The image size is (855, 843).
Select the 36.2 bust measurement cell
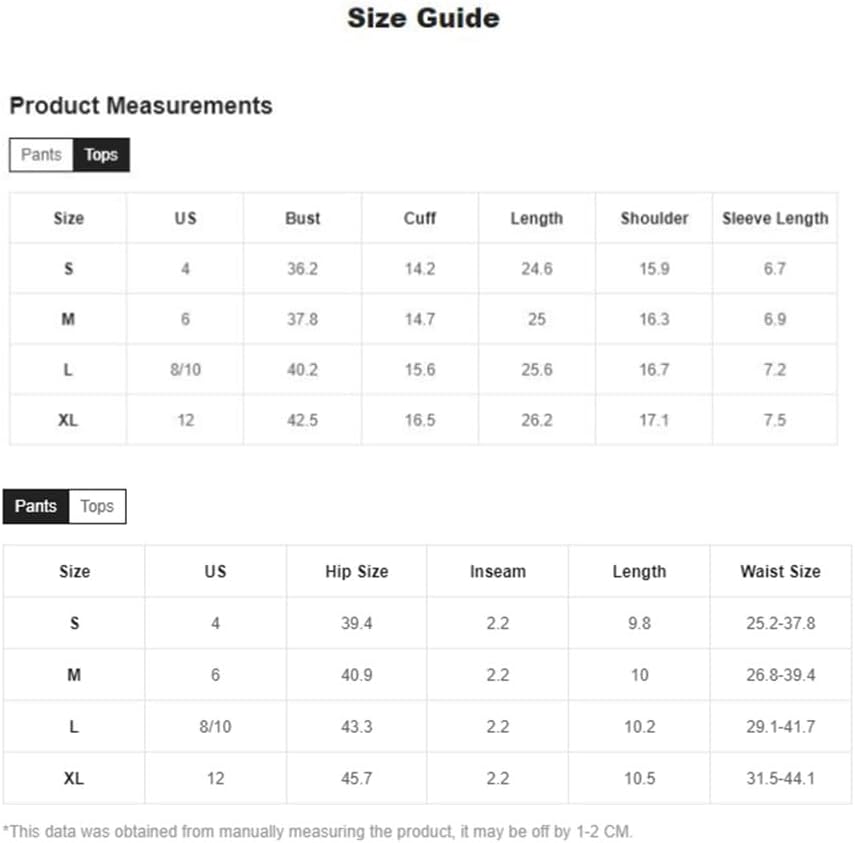click(302, 269)
